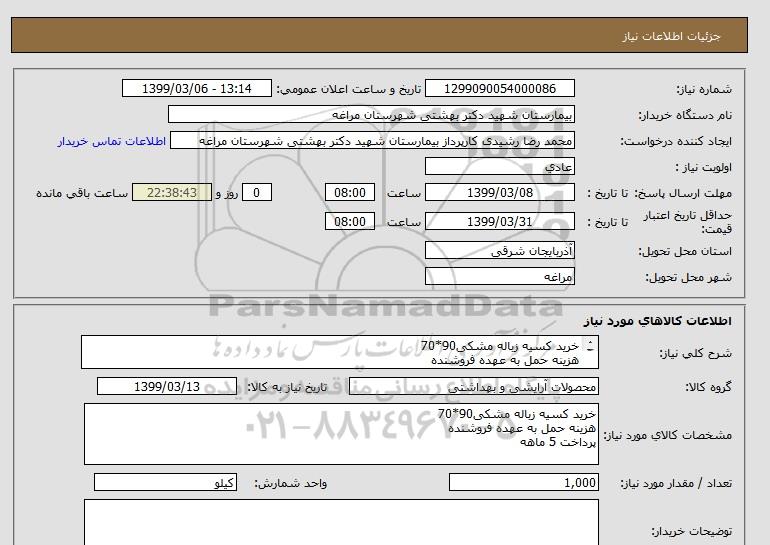Click the need number field 1299090054000086
Image resolution: width=770 pixels, height=545 pixels.
(x=499, y=88)
